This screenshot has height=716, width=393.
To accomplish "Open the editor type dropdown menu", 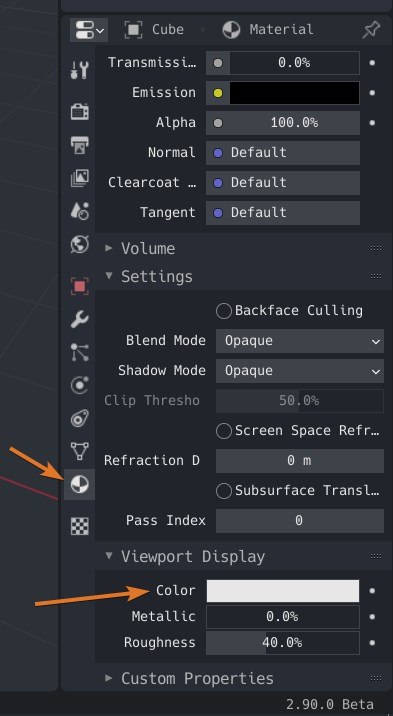I will (x=89, y=30).
